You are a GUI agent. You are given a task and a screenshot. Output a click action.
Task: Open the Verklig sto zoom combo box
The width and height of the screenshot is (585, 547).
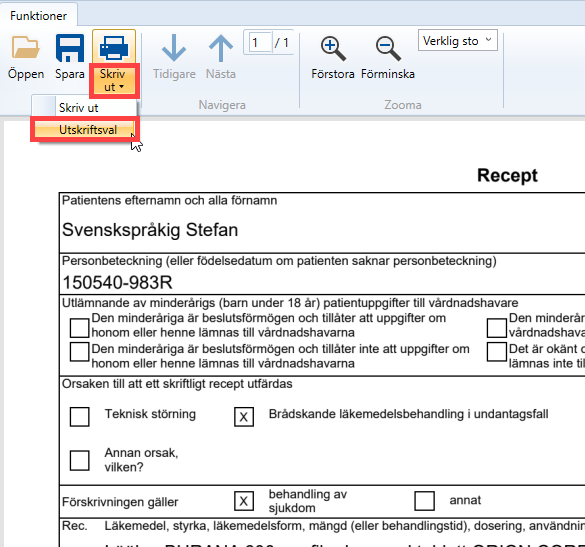tap(458, 40)
